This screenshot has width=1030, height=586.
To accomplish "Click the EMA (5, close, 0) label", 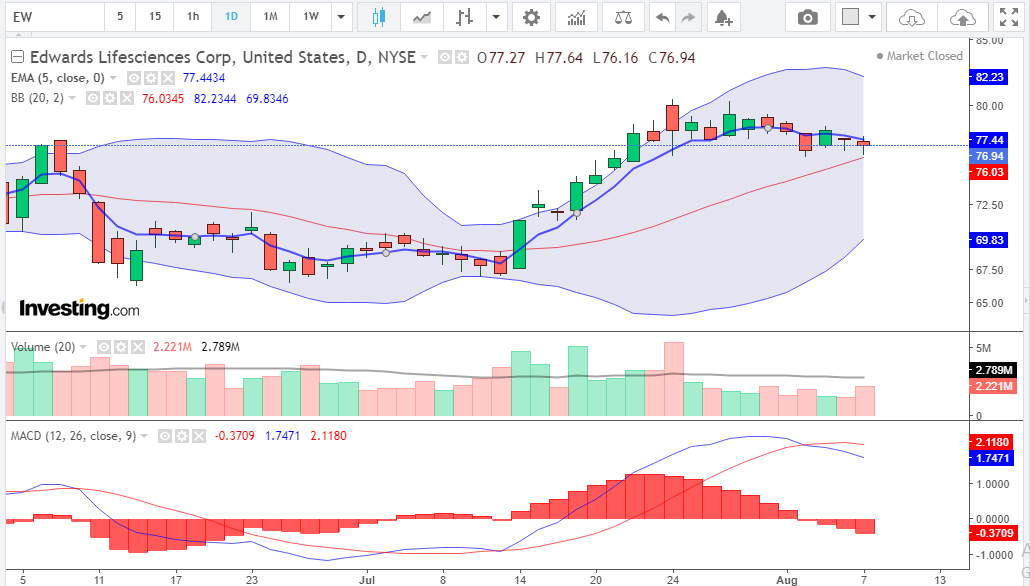I will click(58, 78).
